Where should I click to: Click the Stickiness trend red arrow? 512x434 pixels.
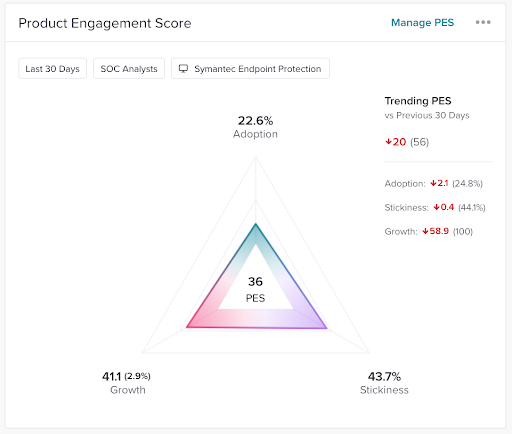click(436, 207)
